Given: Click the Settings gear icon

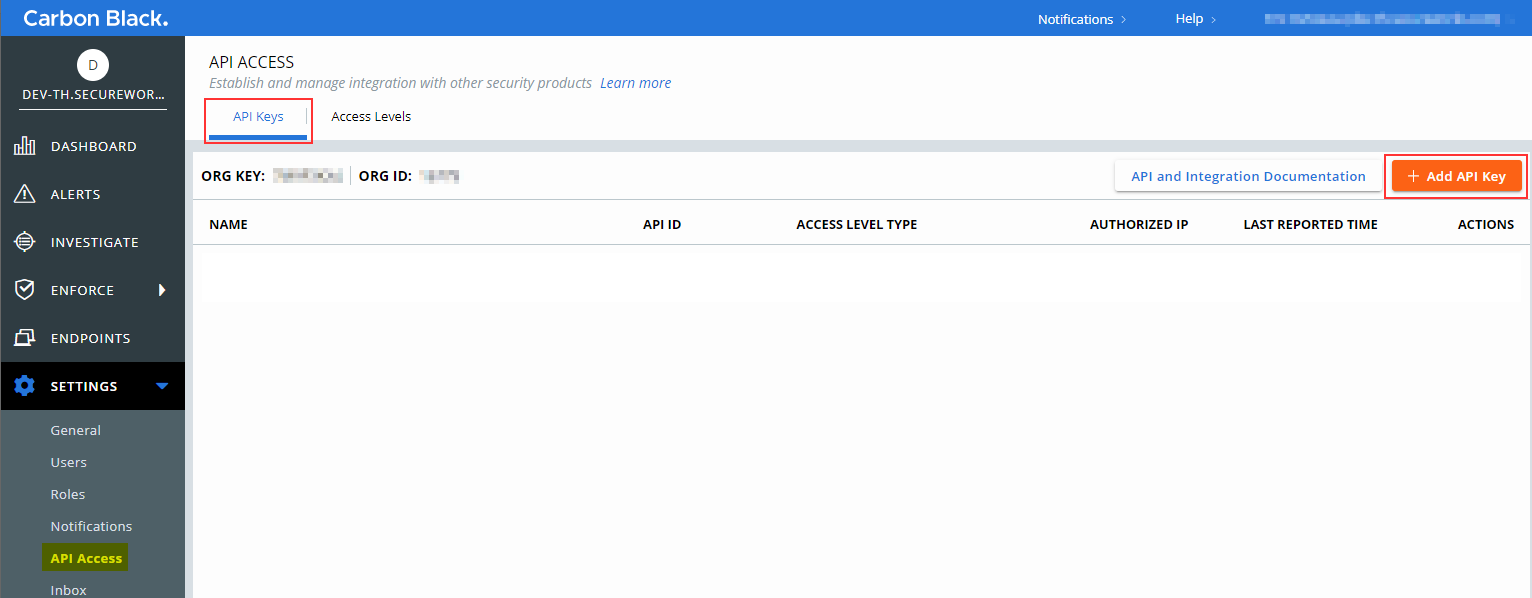Looking at the screenshot, I should point(25,386).
